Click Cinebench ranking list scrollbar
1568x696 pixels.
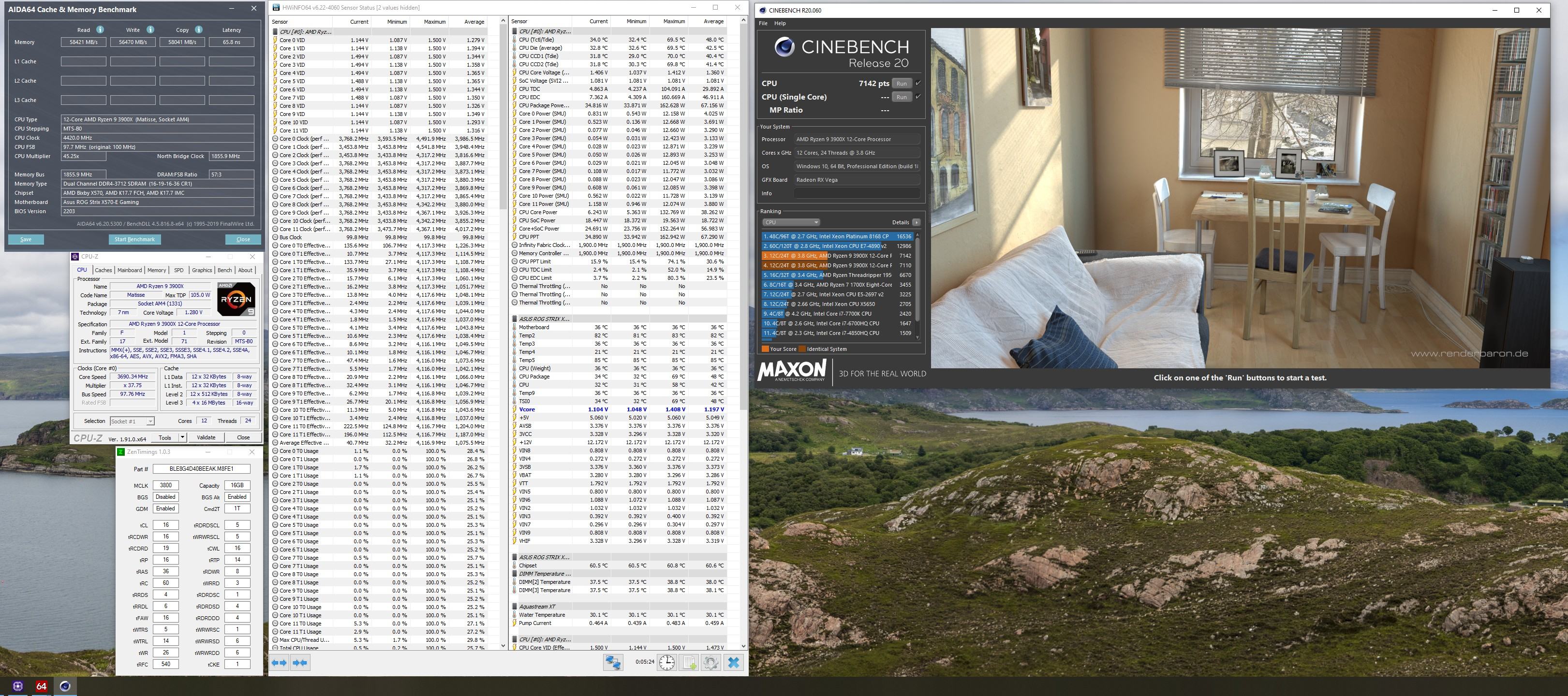(x=917, y=286)
